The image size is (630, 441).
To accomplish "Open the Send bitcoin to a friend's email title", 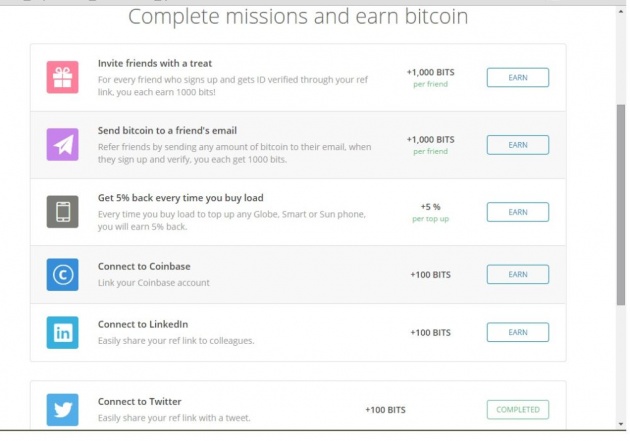I will tap(167, 131).
